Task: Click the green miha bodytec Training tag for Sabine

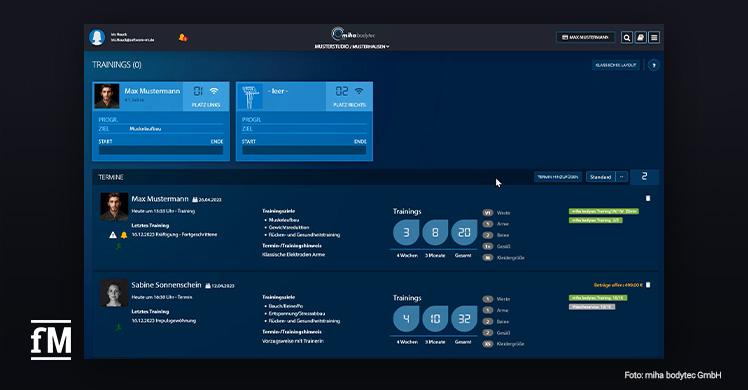Action: tap(598, 298)
